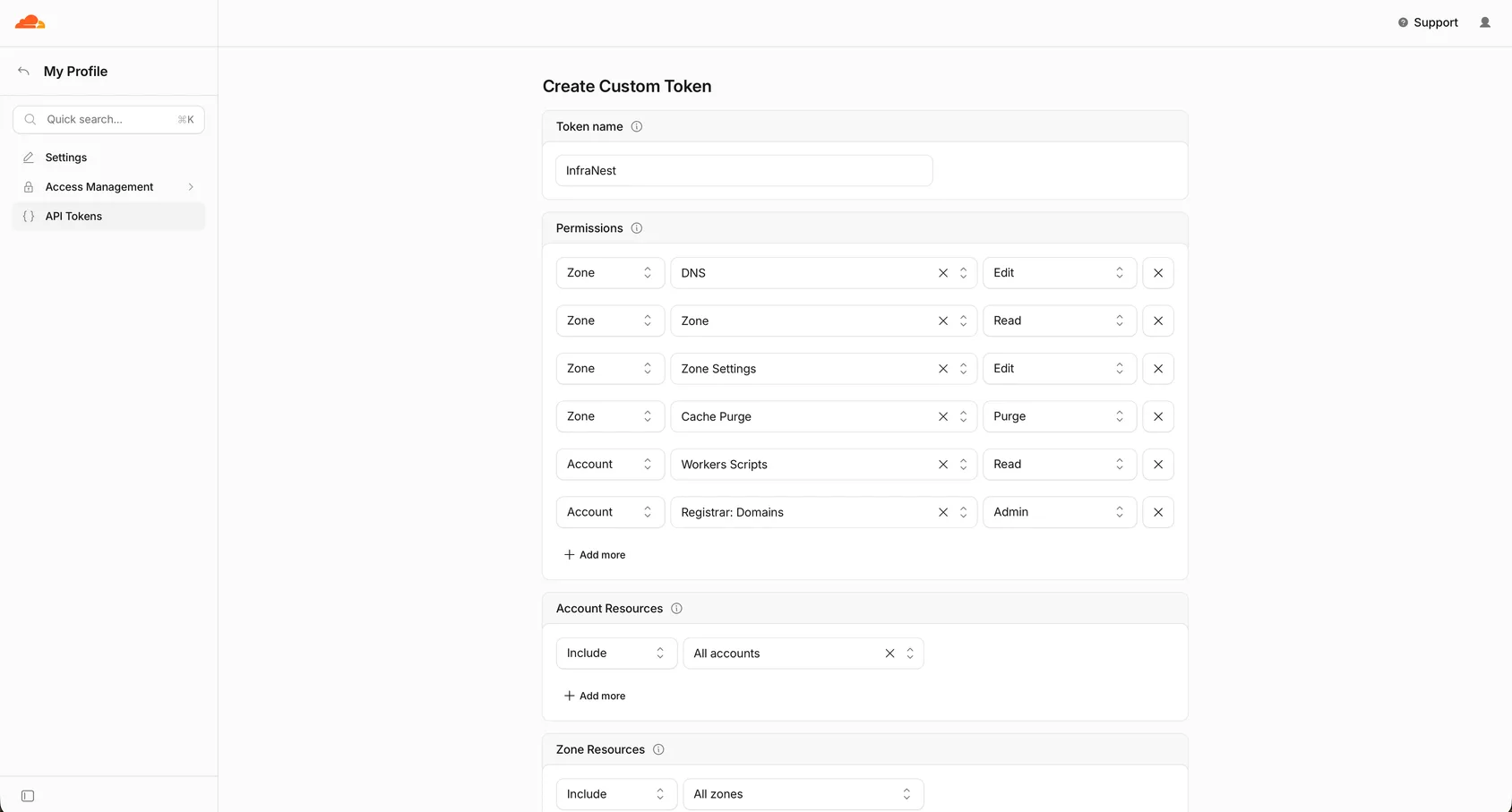Click the Token name input field
The image size is (1512, 812).
744,171
